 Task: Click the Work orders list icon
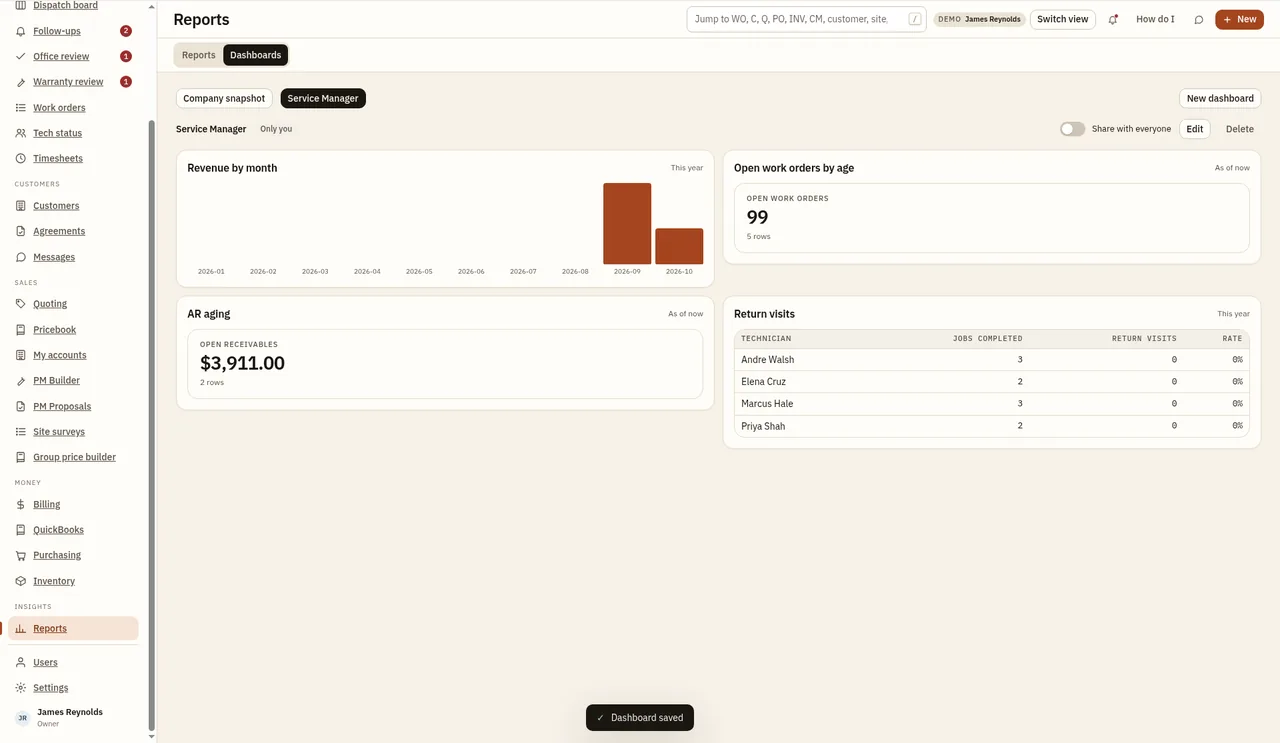coord(21,107)
